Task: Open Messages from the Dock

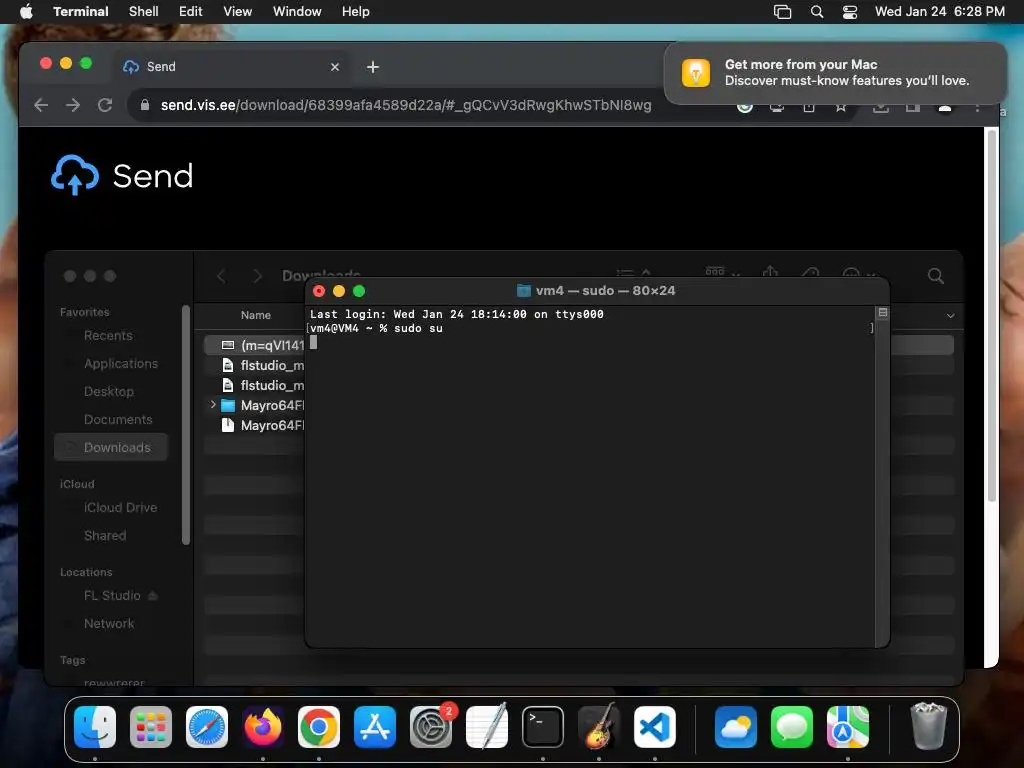Action: tap(792, 727)
